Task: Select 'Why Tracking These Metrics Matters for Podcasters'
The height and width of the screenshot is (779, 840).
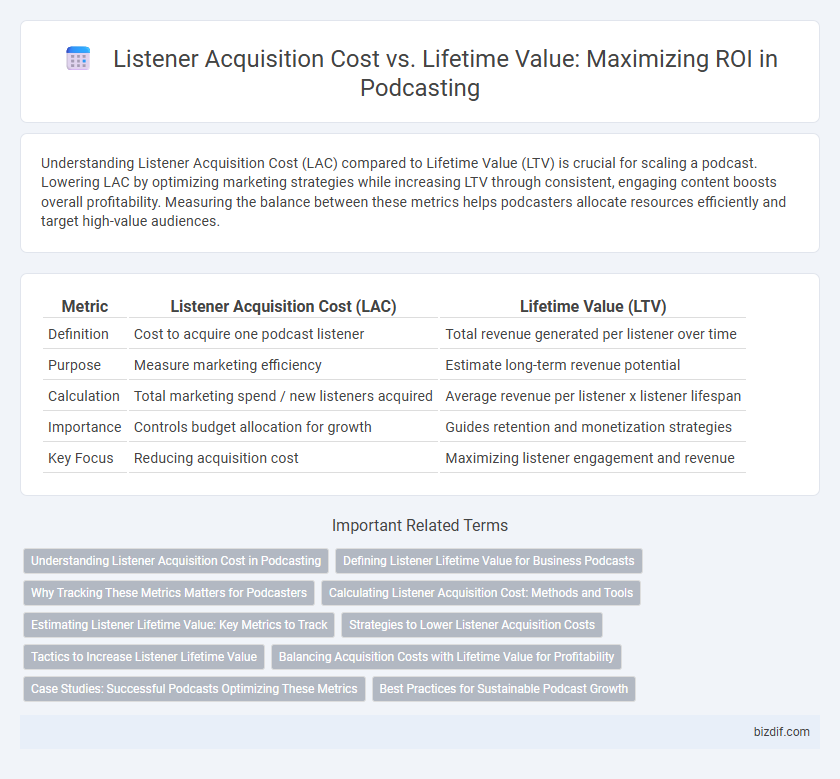Action: pyautogui.click(x=169, y=593)
